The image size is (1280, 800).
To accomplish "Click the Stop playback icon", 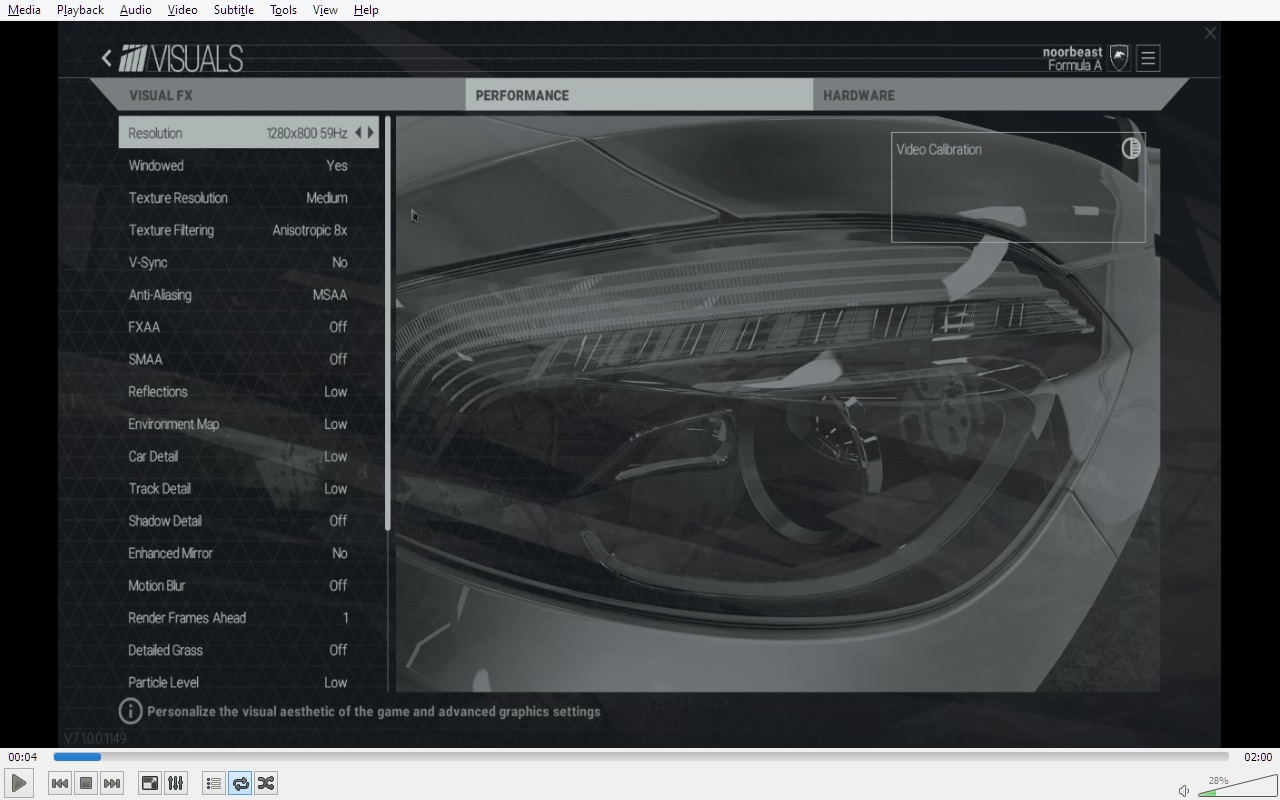I will click(86, 783).
